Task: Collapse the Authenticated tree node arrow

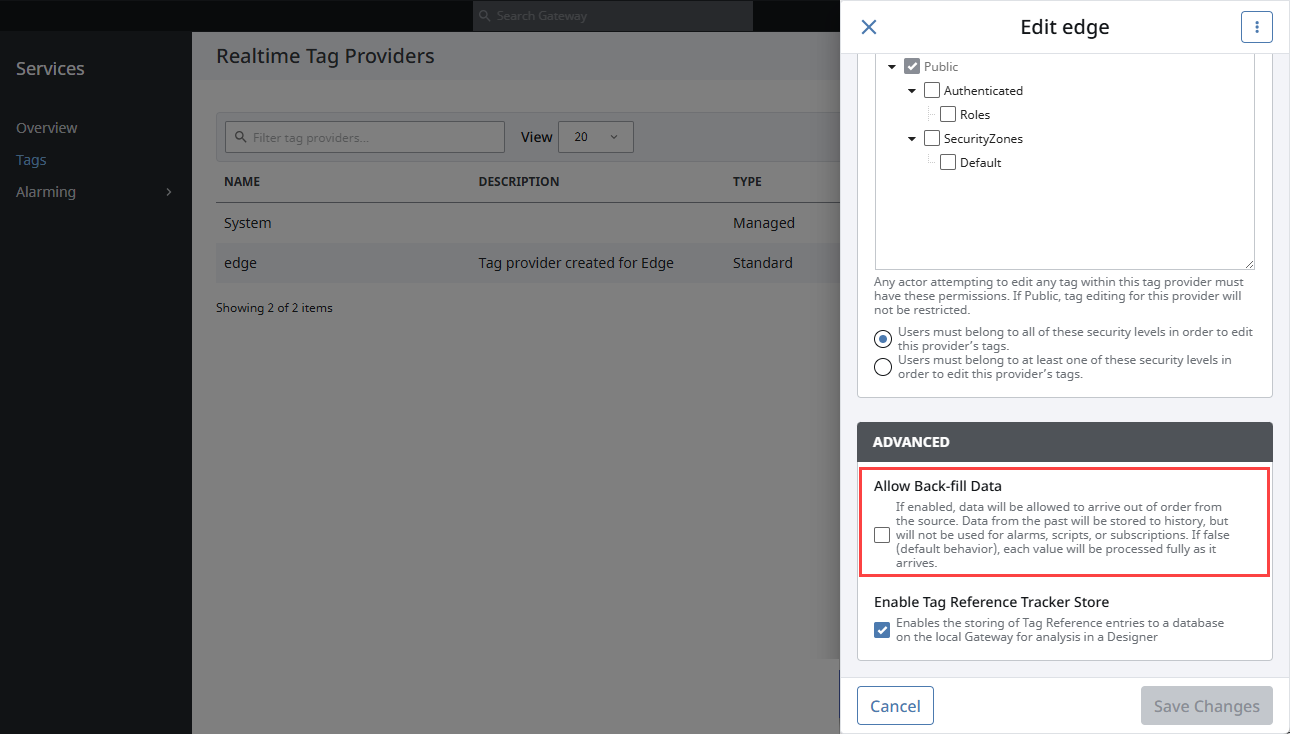Action: pyautogui.click(x=912, y=91)
